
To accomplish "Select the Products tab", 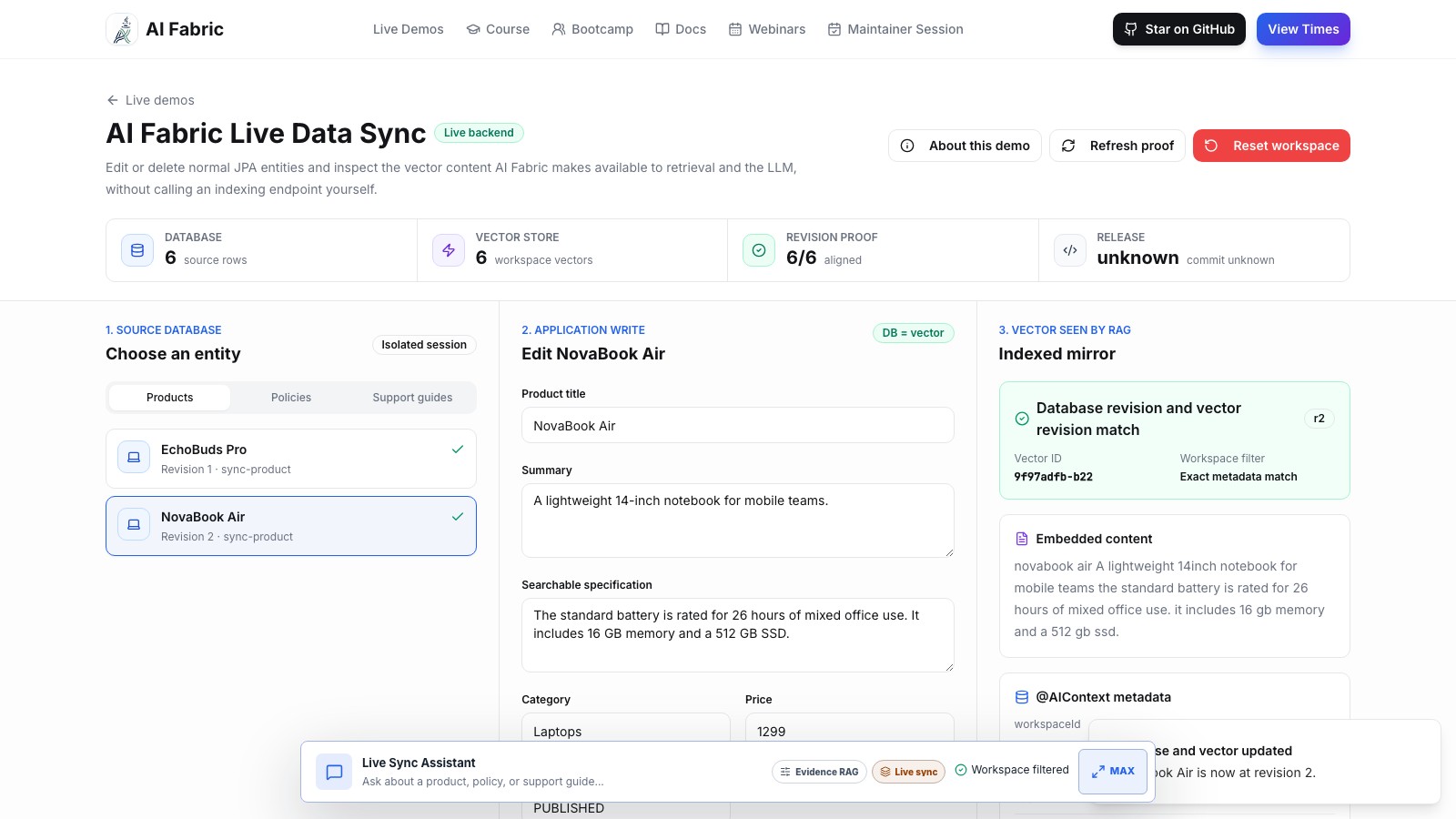I will pos(169,398).
